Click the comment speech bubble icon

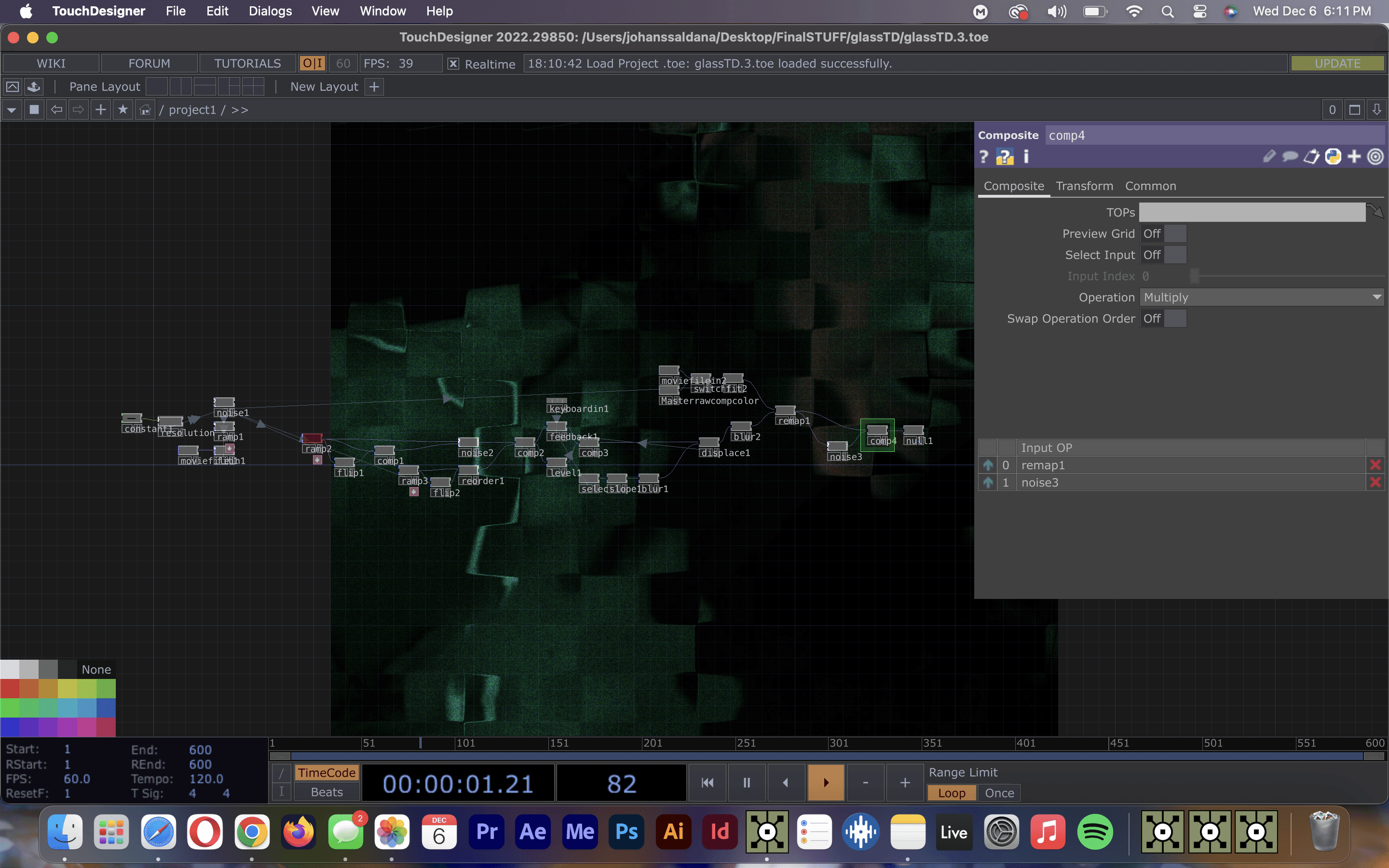coord(1290,157)
